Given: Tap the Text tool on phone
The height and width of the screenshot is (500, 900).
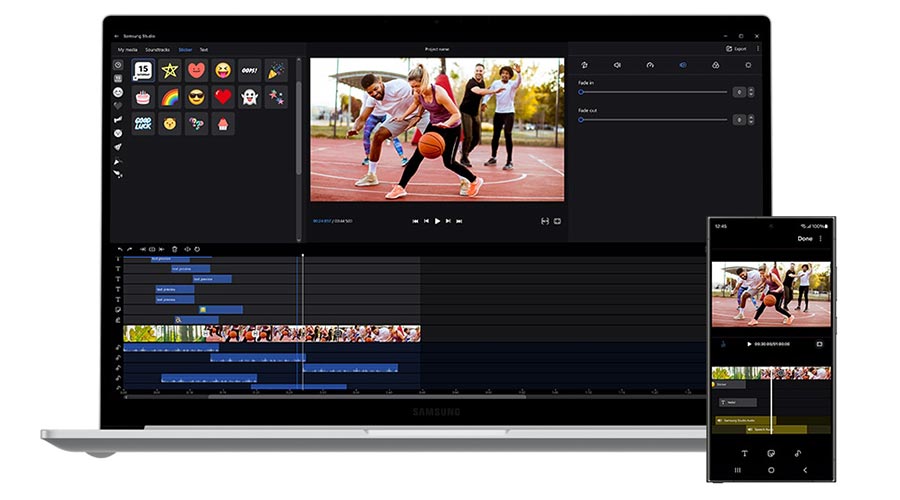Looking at the screenshot, I should tap(744, 453).
